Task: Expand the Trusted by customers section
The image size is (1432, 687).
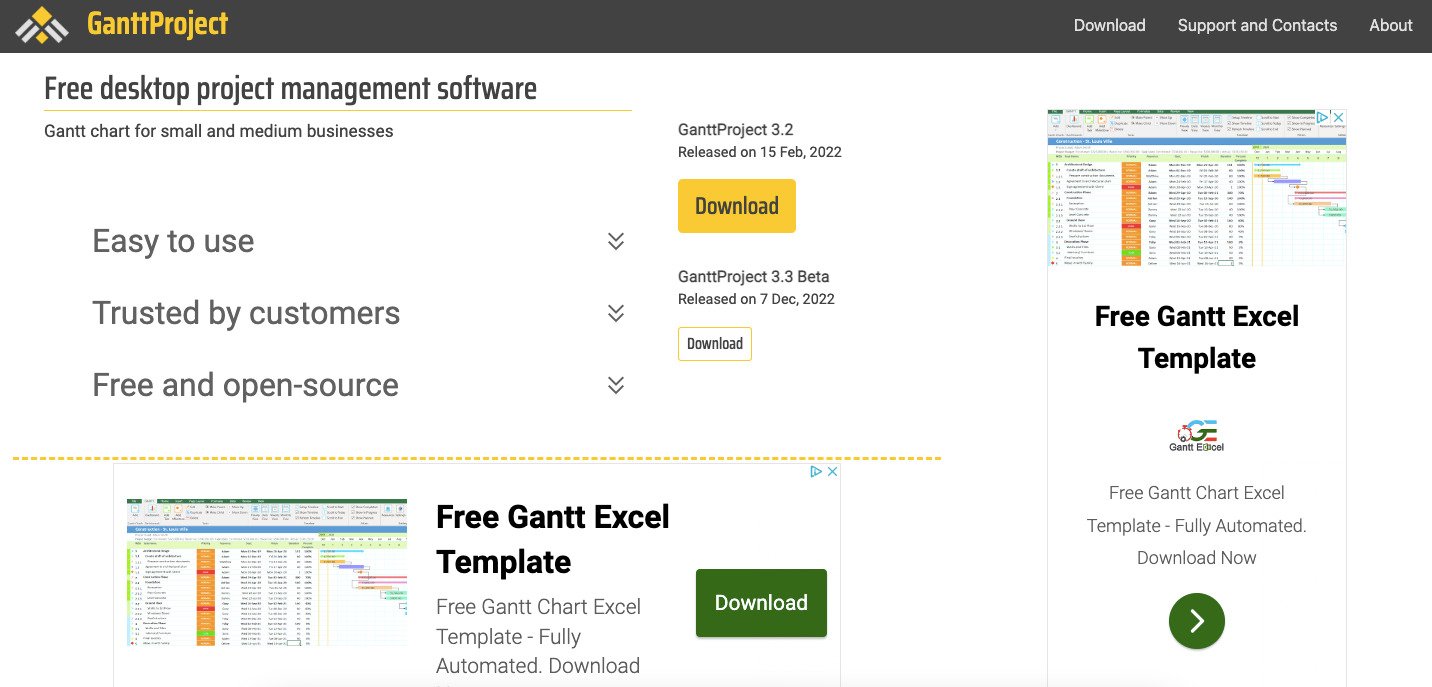Action: click(616, 313)
